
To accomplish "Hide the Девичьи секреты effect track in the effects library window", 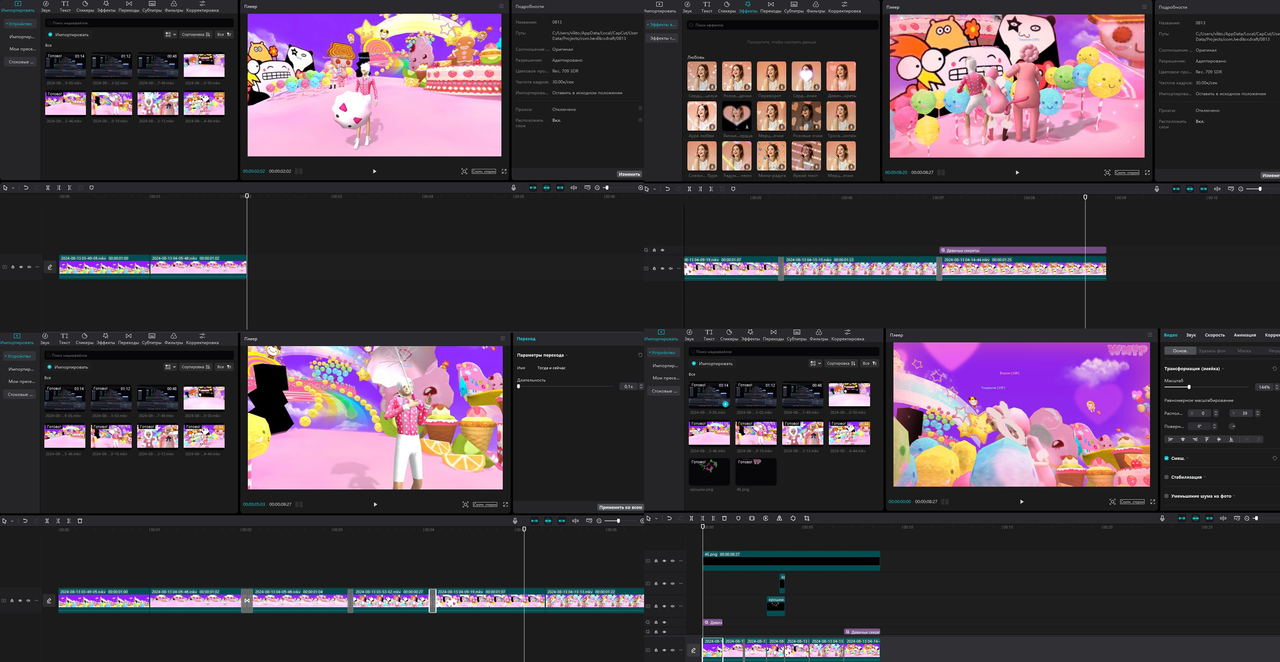I will (662, 250).
